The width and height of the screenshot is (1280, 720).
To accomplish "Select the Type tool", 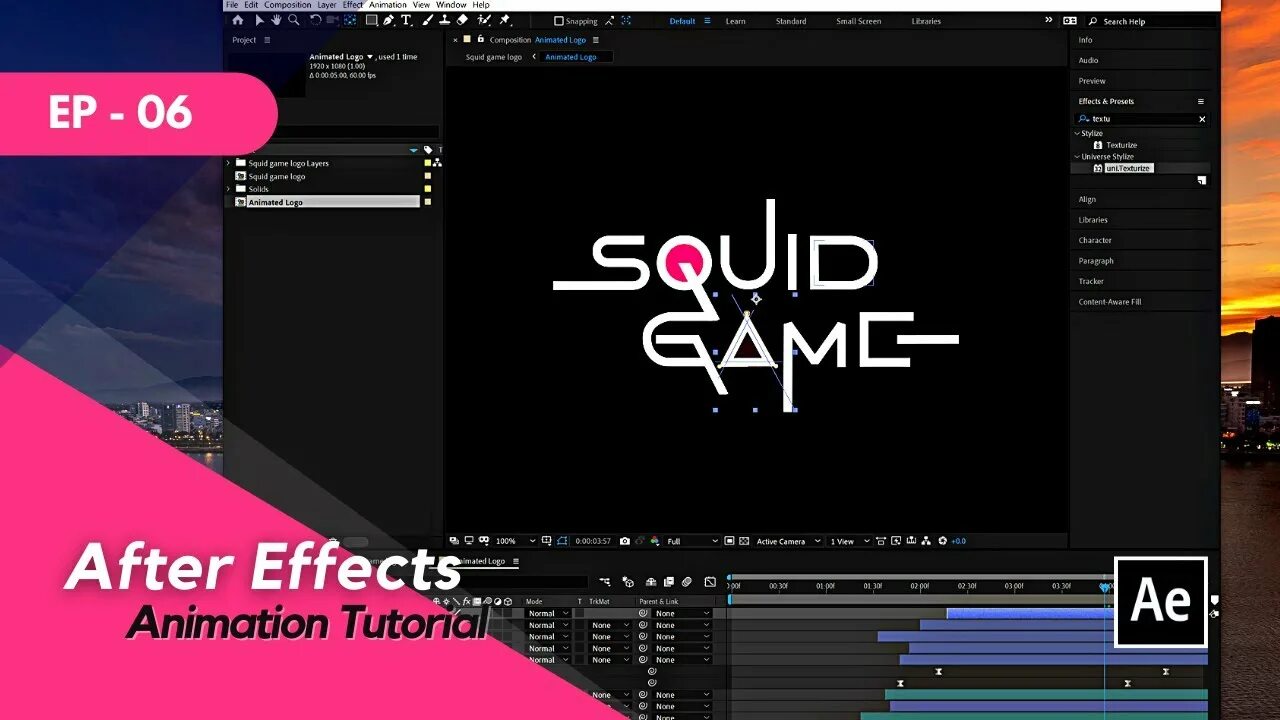I will point(407,20).
